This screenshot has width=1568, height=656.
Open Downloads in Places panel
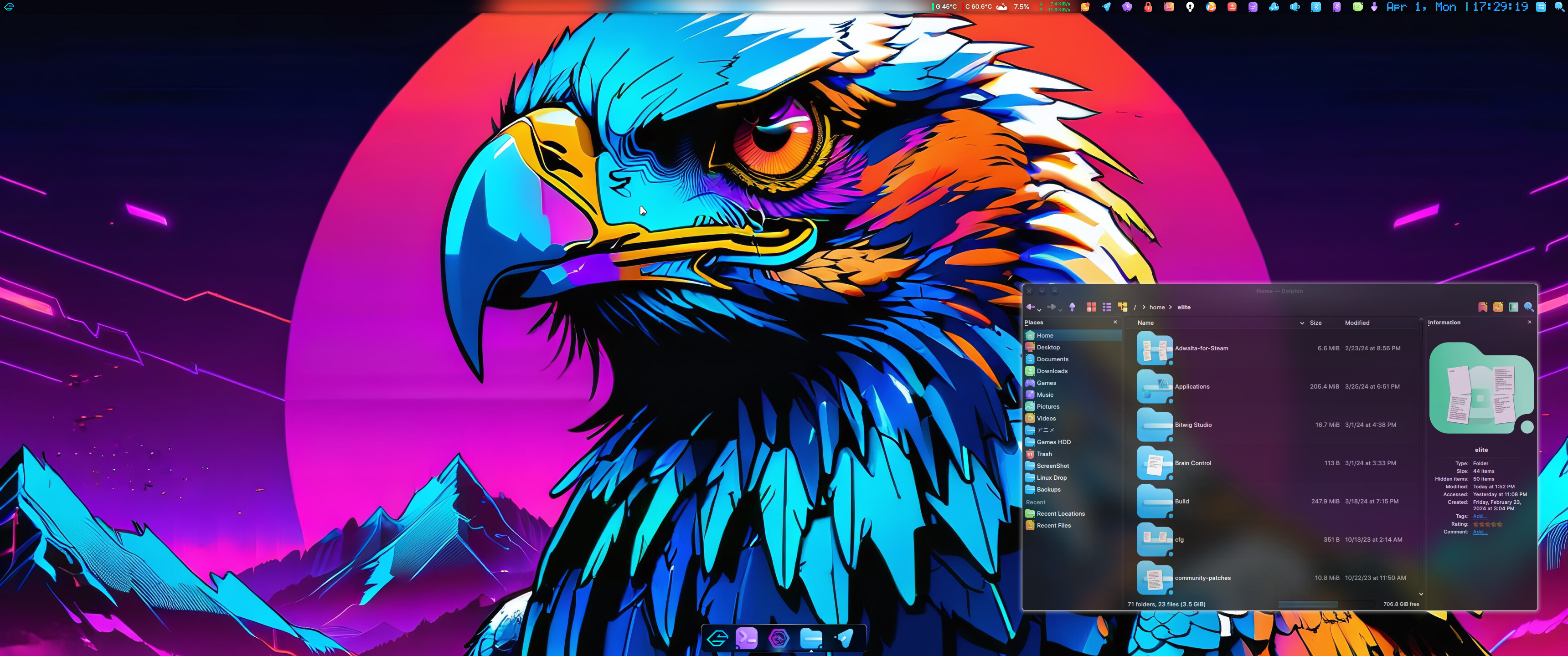click(x=1073, y=371)
